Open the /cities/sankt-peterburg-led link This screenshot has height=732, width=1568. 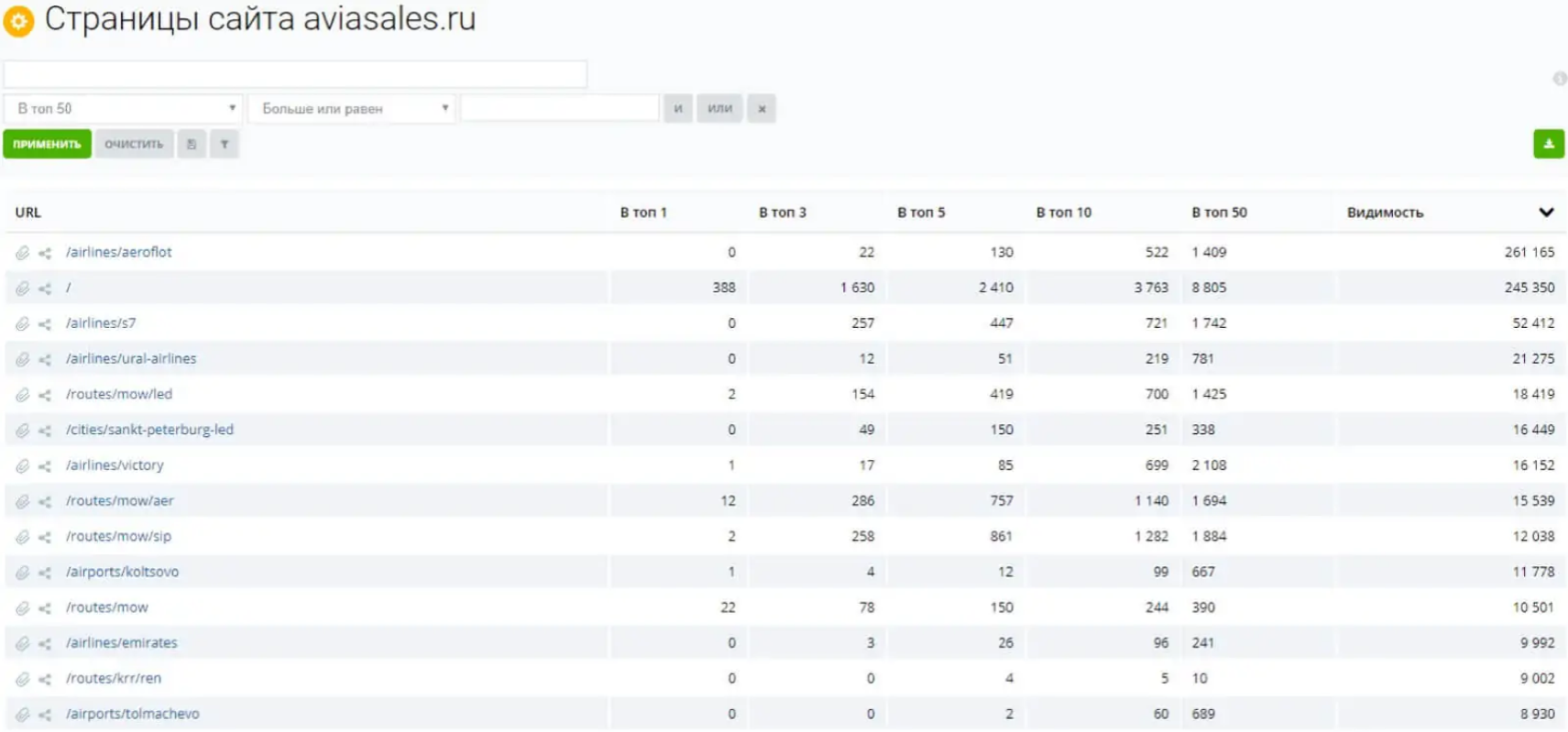click(x=149, y=430)
